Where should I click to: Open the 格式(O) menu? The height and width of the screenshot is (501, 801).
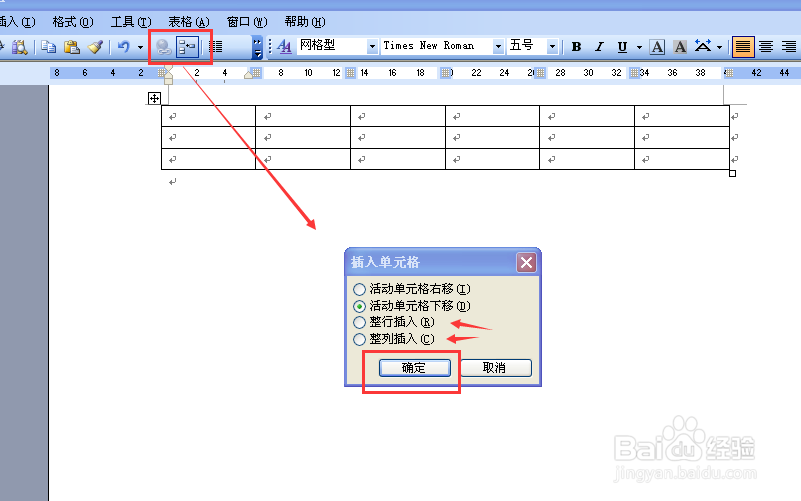point(73,22)
